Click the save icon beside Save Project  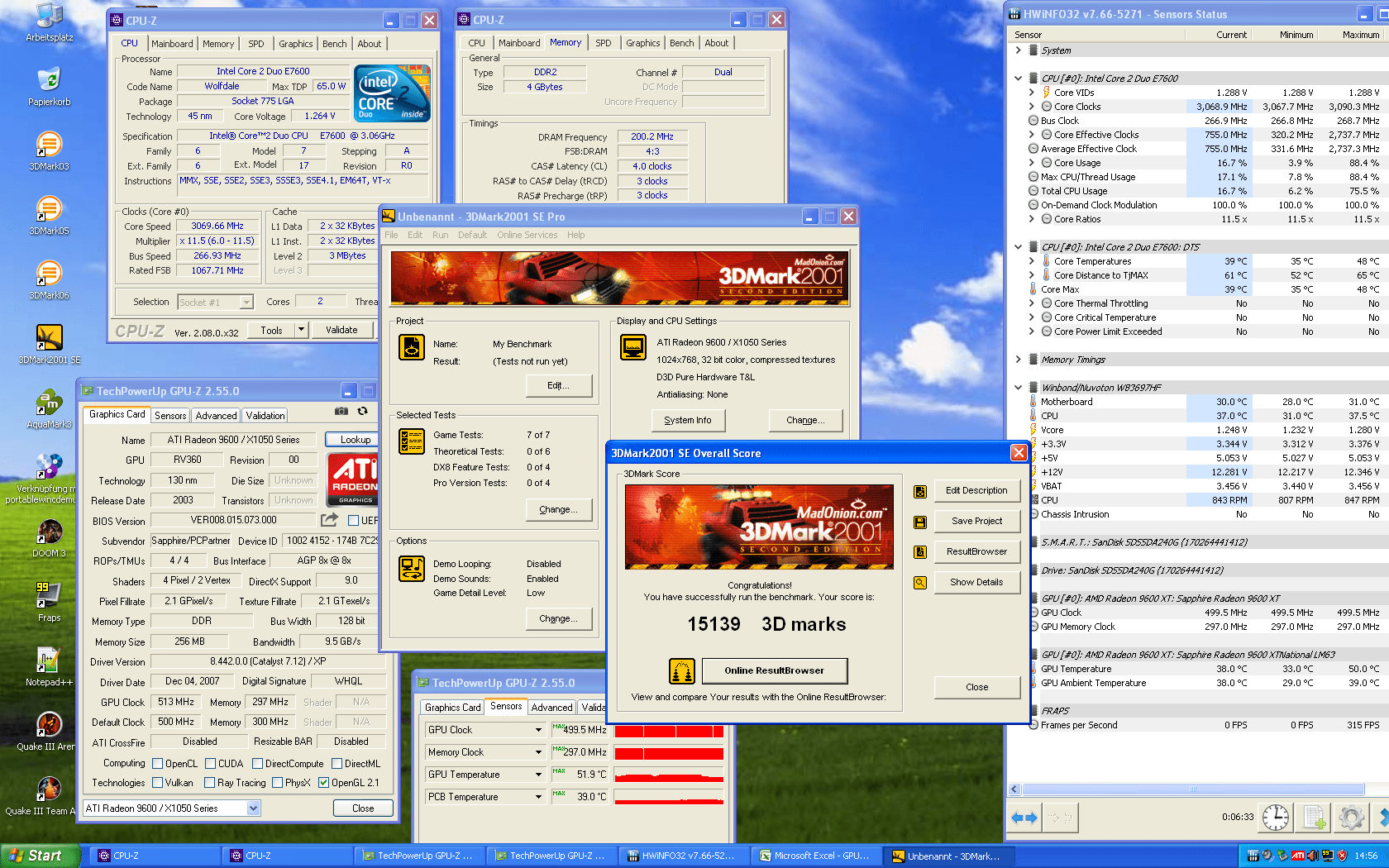[920, 522]
